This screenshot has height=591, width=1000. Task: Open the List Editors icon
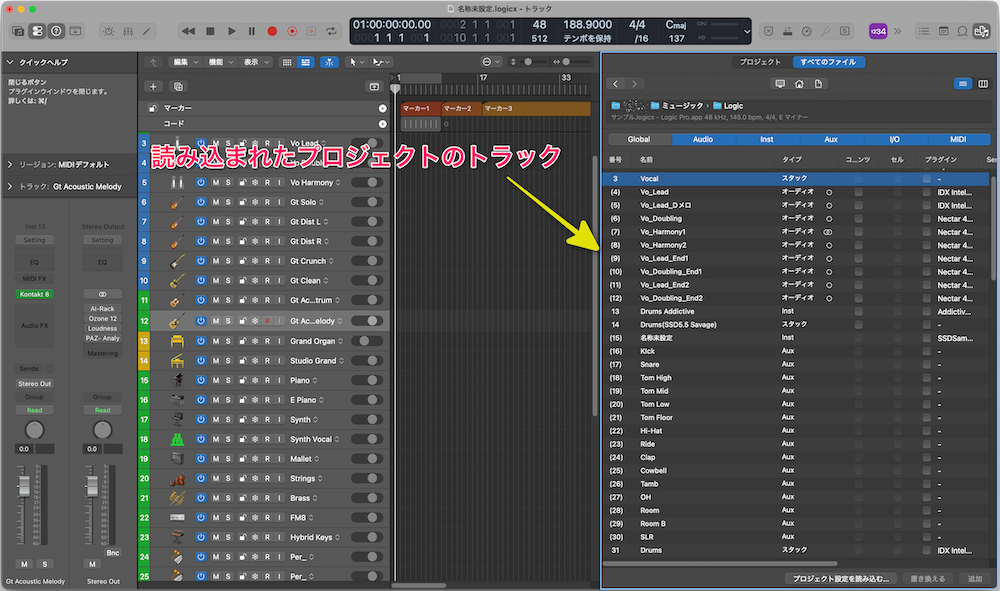click(923, 31)
